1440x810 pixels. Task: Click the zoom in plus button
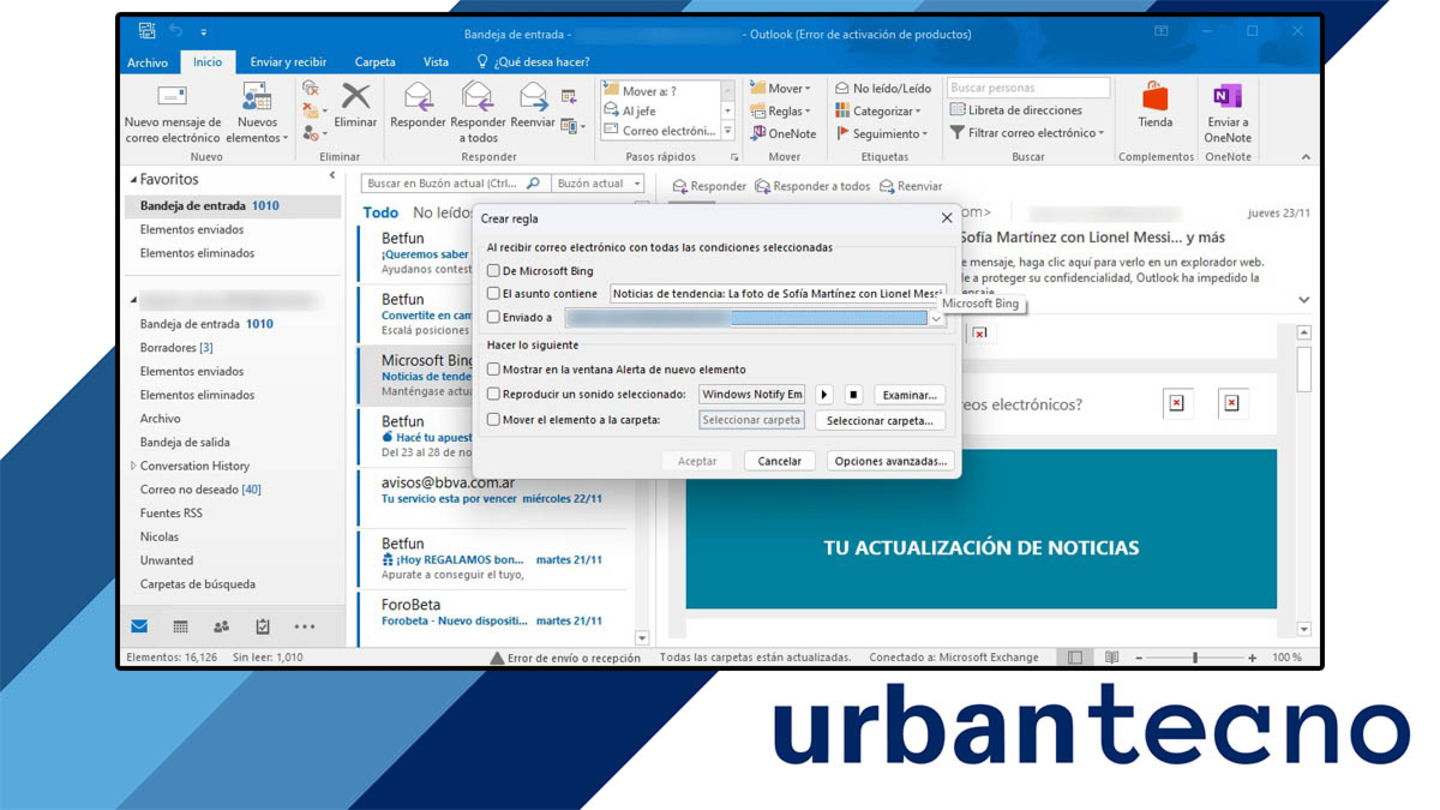tap(1252, 658)
